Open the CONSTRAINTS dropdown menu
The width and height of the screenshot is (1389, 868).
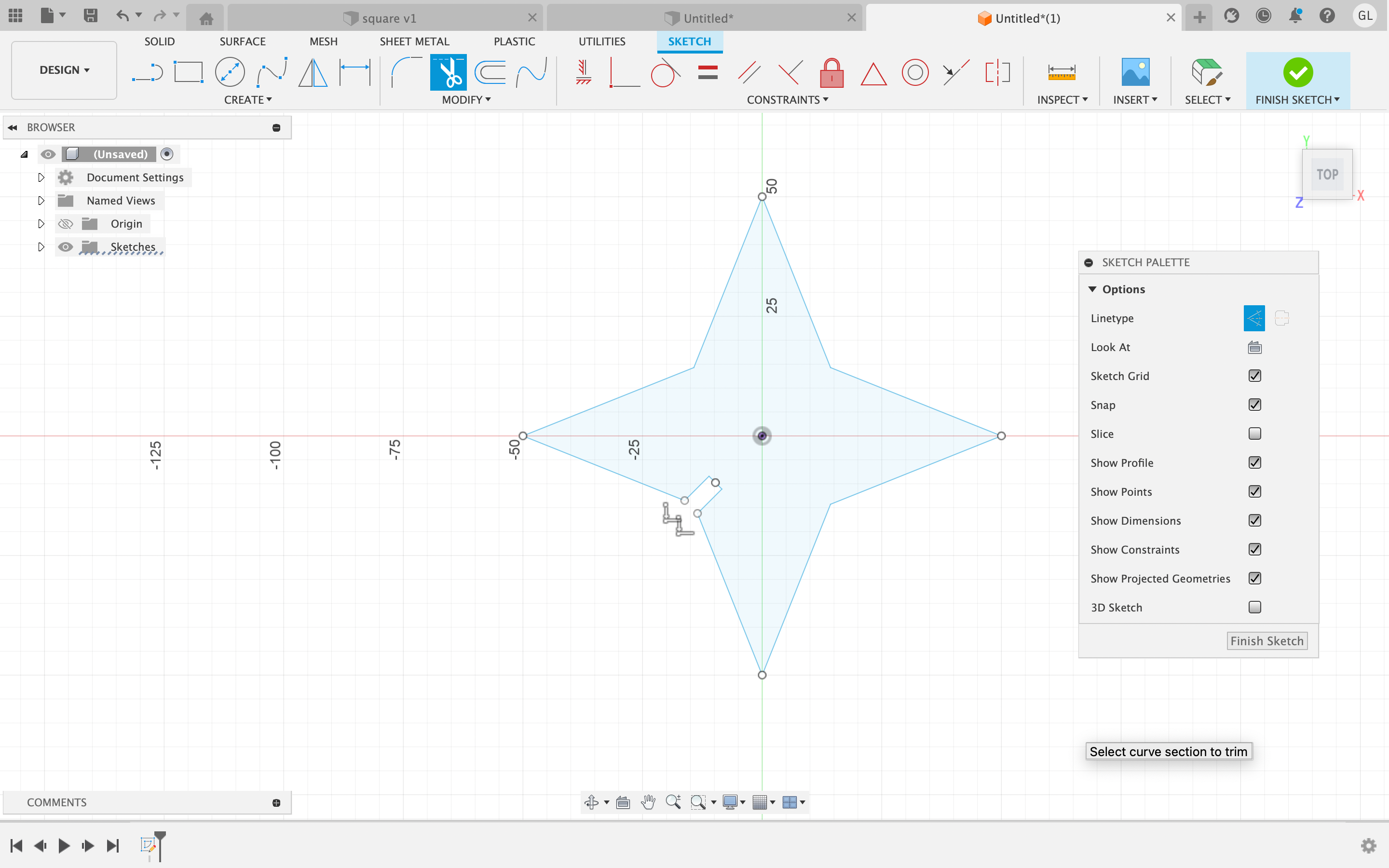click(787, 100)
